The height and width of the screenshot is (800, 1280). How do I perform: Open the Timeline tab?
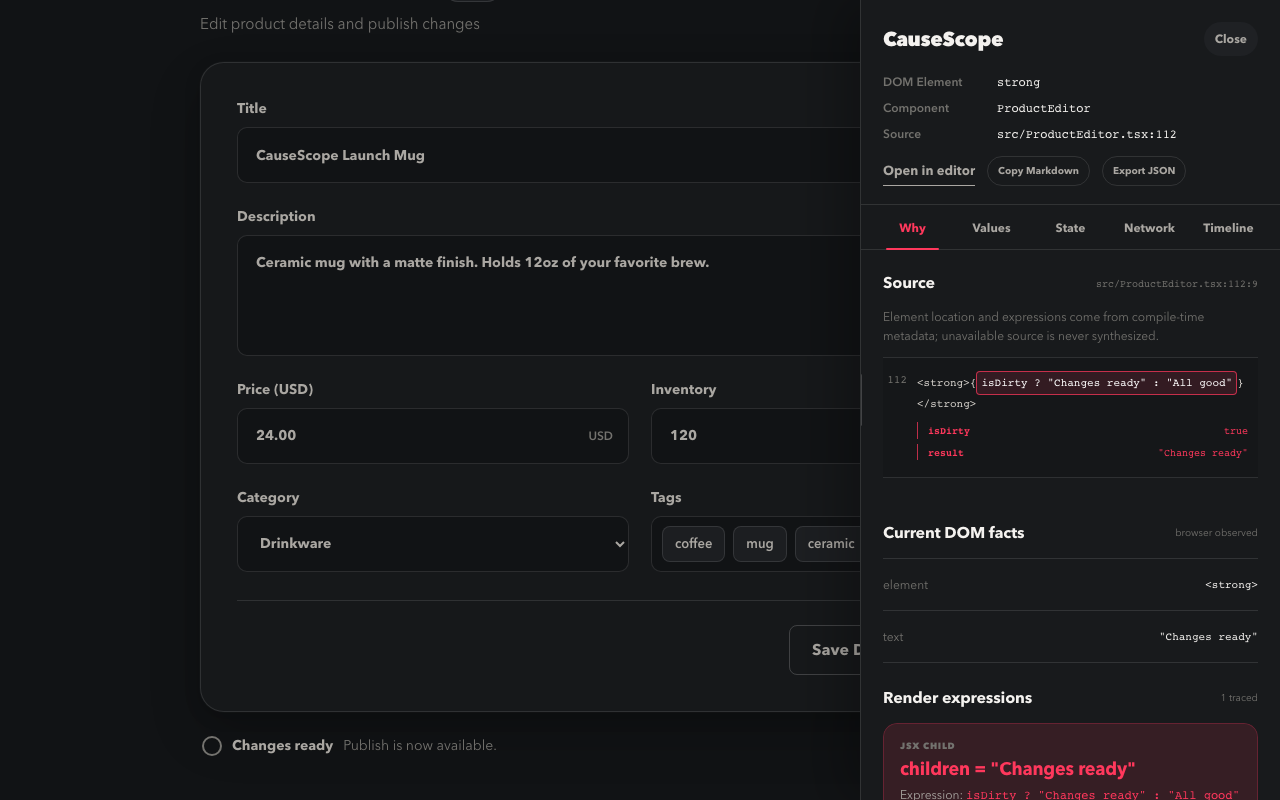point(1228,228)
